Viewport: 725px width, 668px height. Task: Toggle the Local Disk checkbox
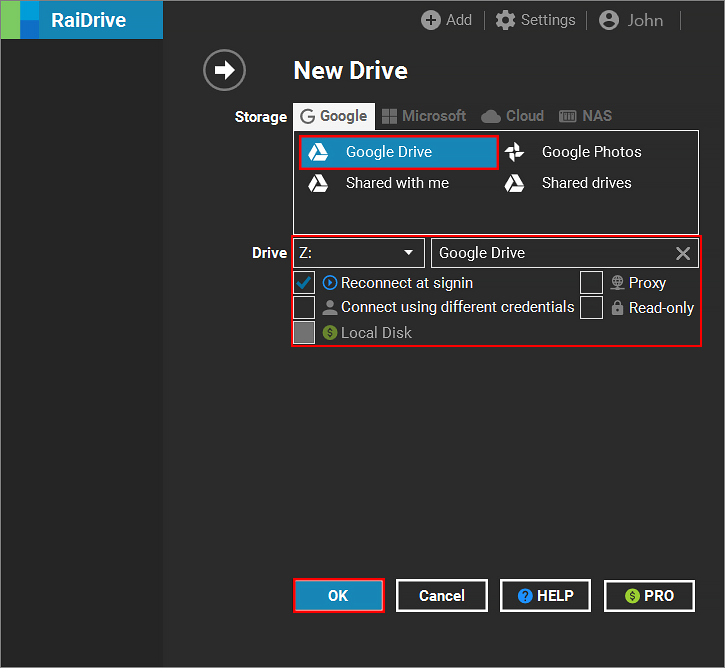[x=304, y=332]
